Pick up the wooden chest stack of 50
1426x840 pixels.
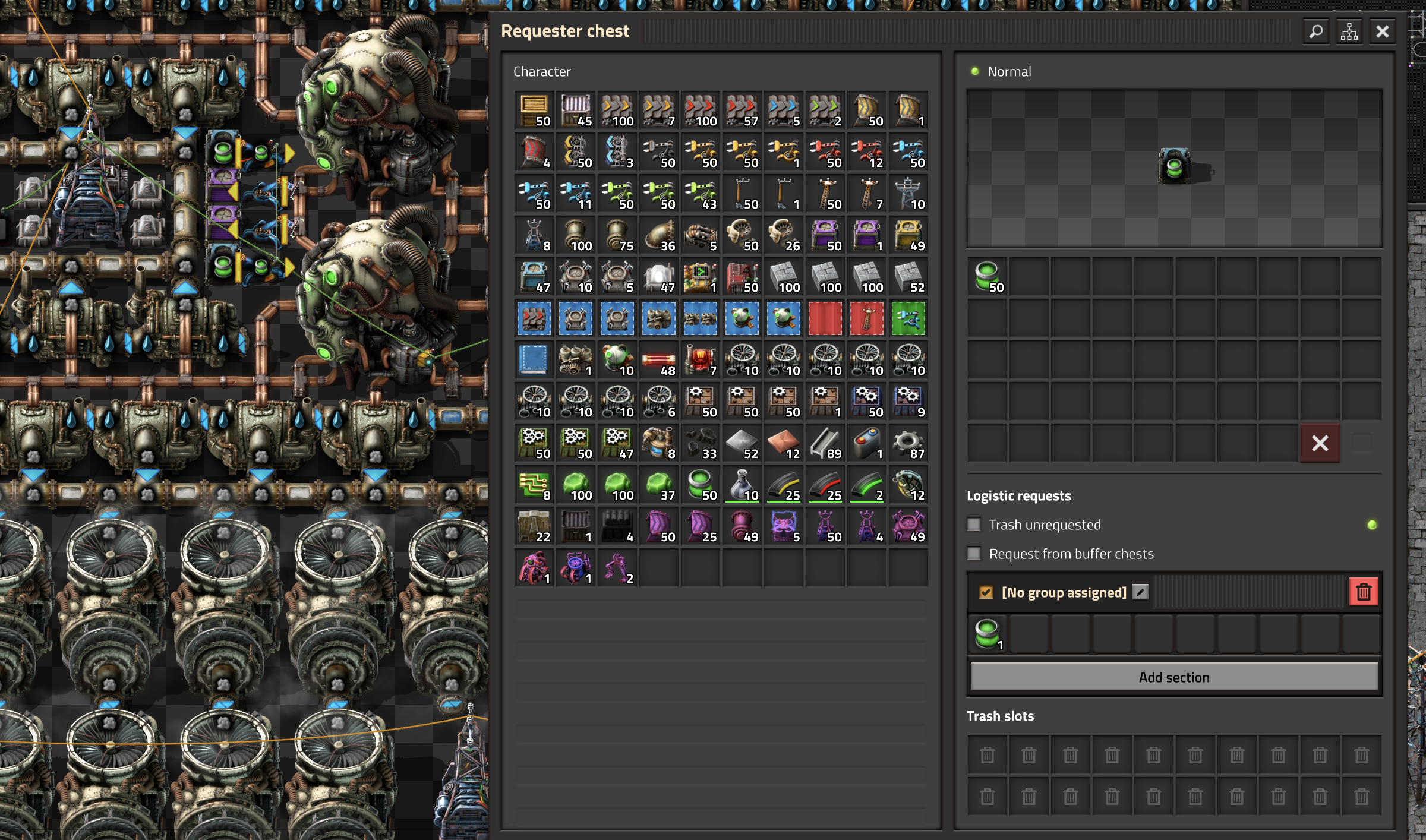click(534, 110)
